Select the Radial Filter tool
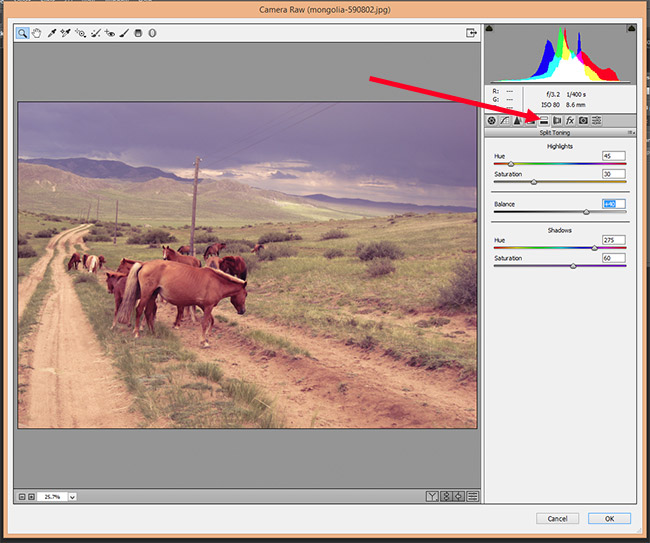This screenshot has width=650, height=543. coord(152,33)
